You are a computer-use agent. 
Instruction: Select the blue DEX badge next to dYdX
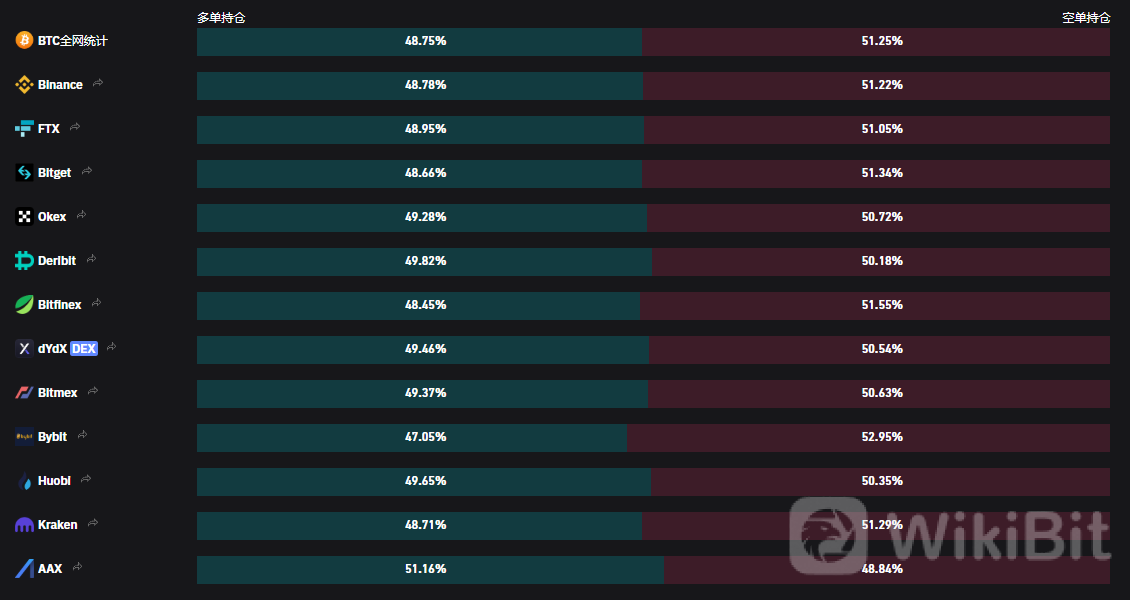84,349
